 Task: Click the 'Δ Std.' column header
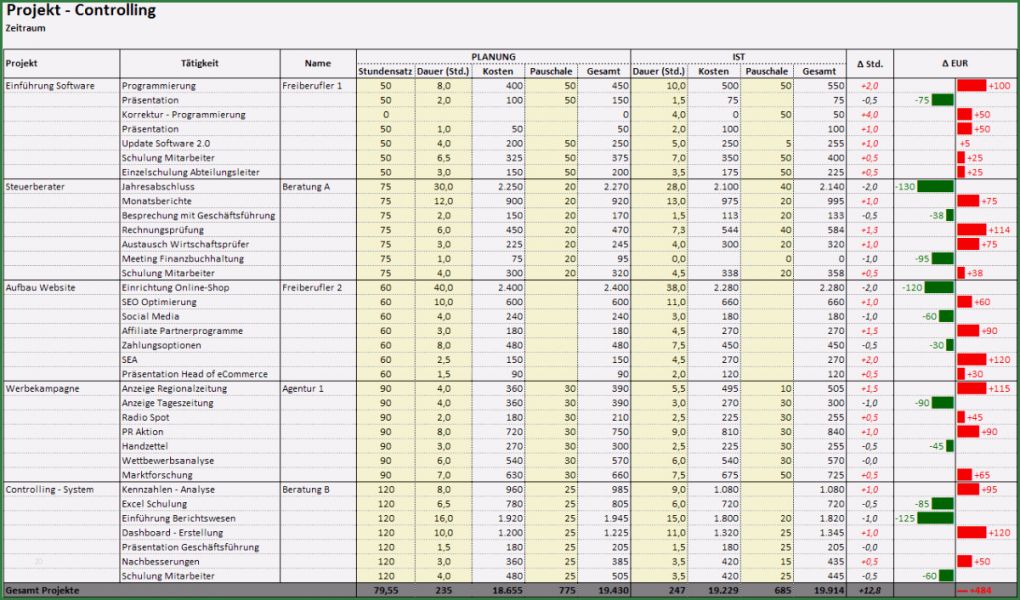point(870,62)
